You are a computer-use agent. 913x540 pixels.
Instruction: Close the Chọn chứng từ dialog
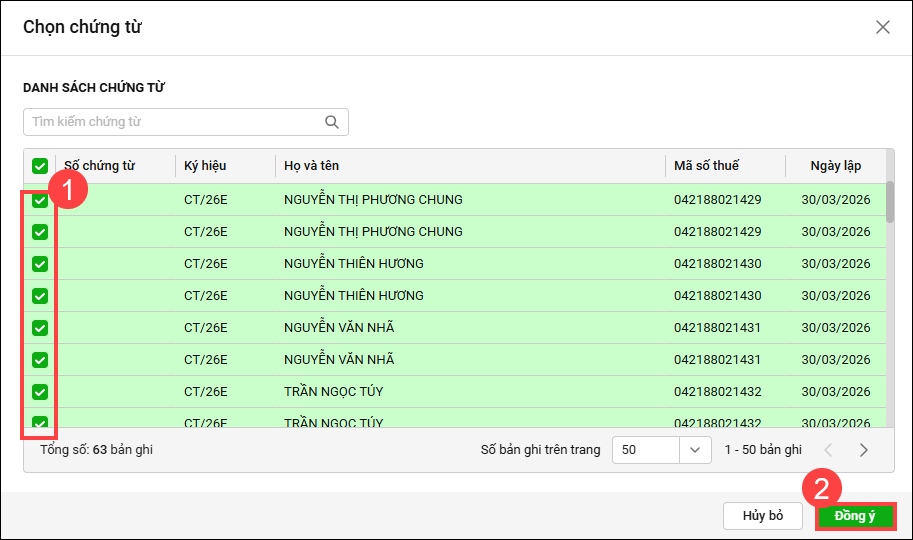click(x=882, y=27)
